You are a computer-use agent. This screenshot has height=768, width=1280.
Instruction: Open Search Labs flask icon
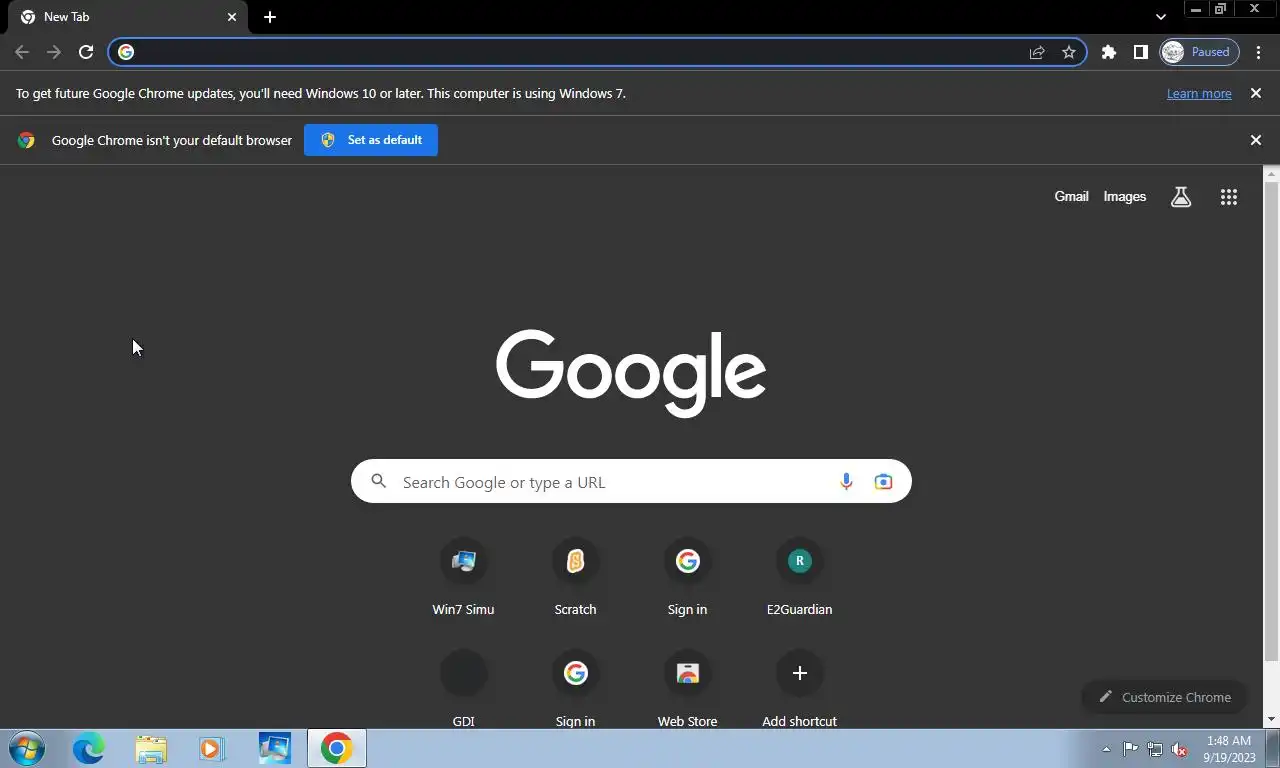[1181, 197]
